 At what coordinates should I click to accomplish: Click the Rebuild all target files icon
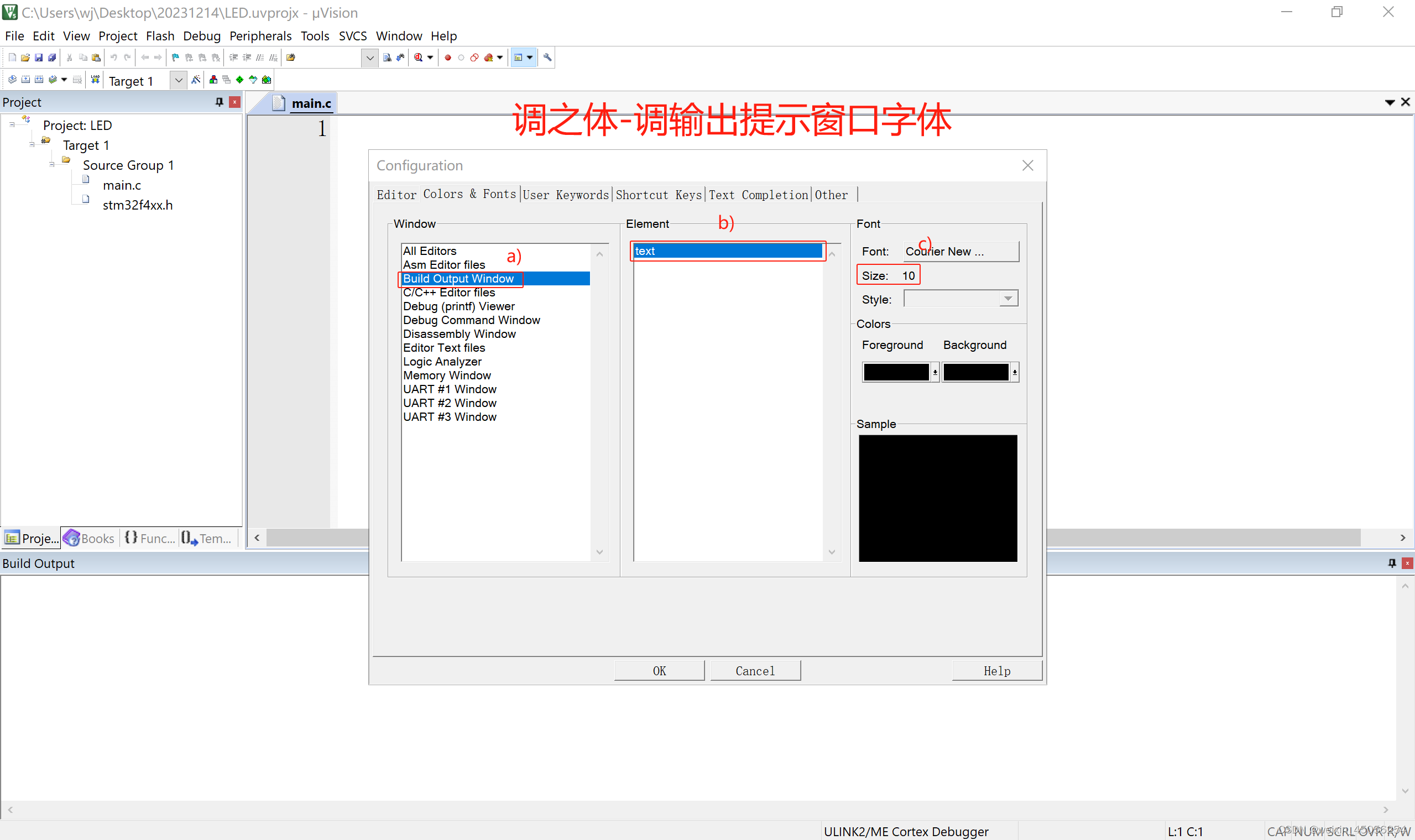pos(39,79)
